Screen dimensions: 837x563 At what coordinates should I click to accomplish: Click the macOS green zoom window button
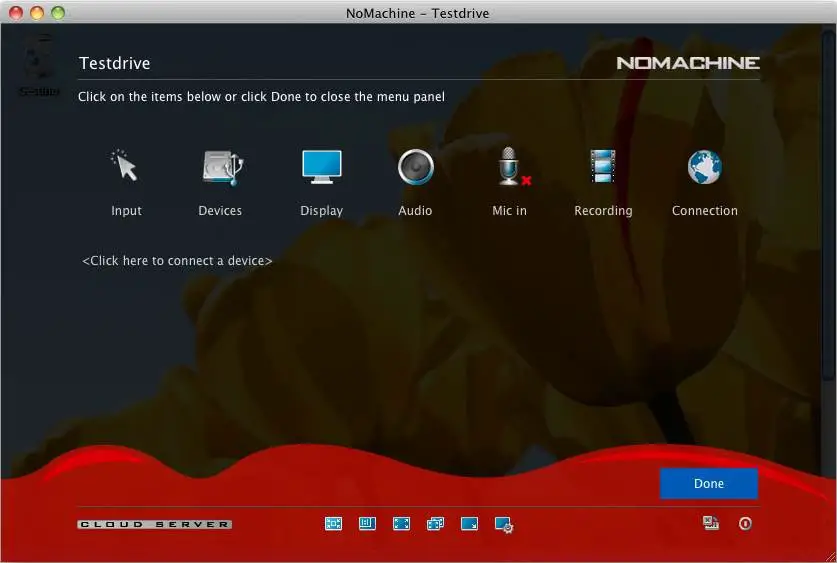58,13
